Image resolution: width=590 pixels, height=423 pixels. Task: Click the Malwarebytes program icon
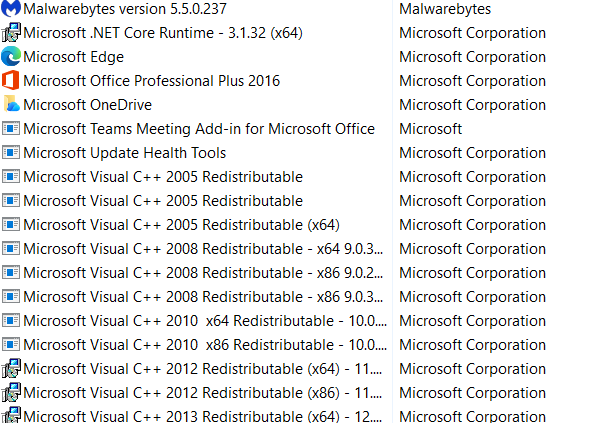(x=11, y=8)
